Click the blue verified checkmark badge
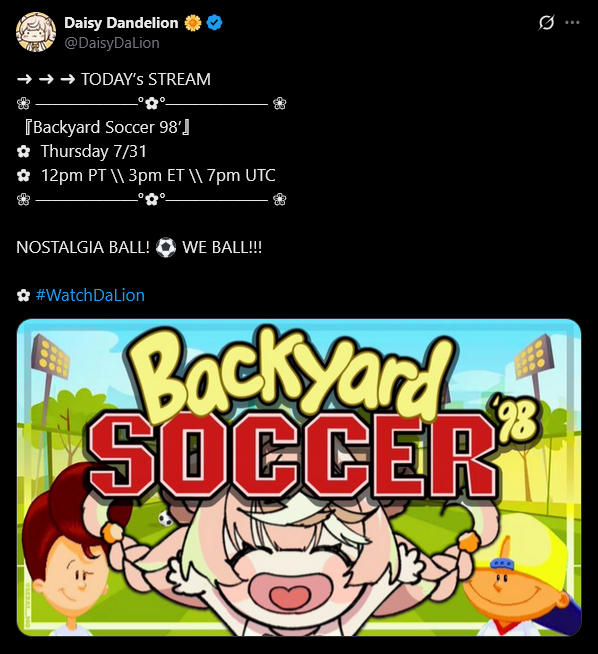This screenshot has height=654, width=598. point(214,23)
